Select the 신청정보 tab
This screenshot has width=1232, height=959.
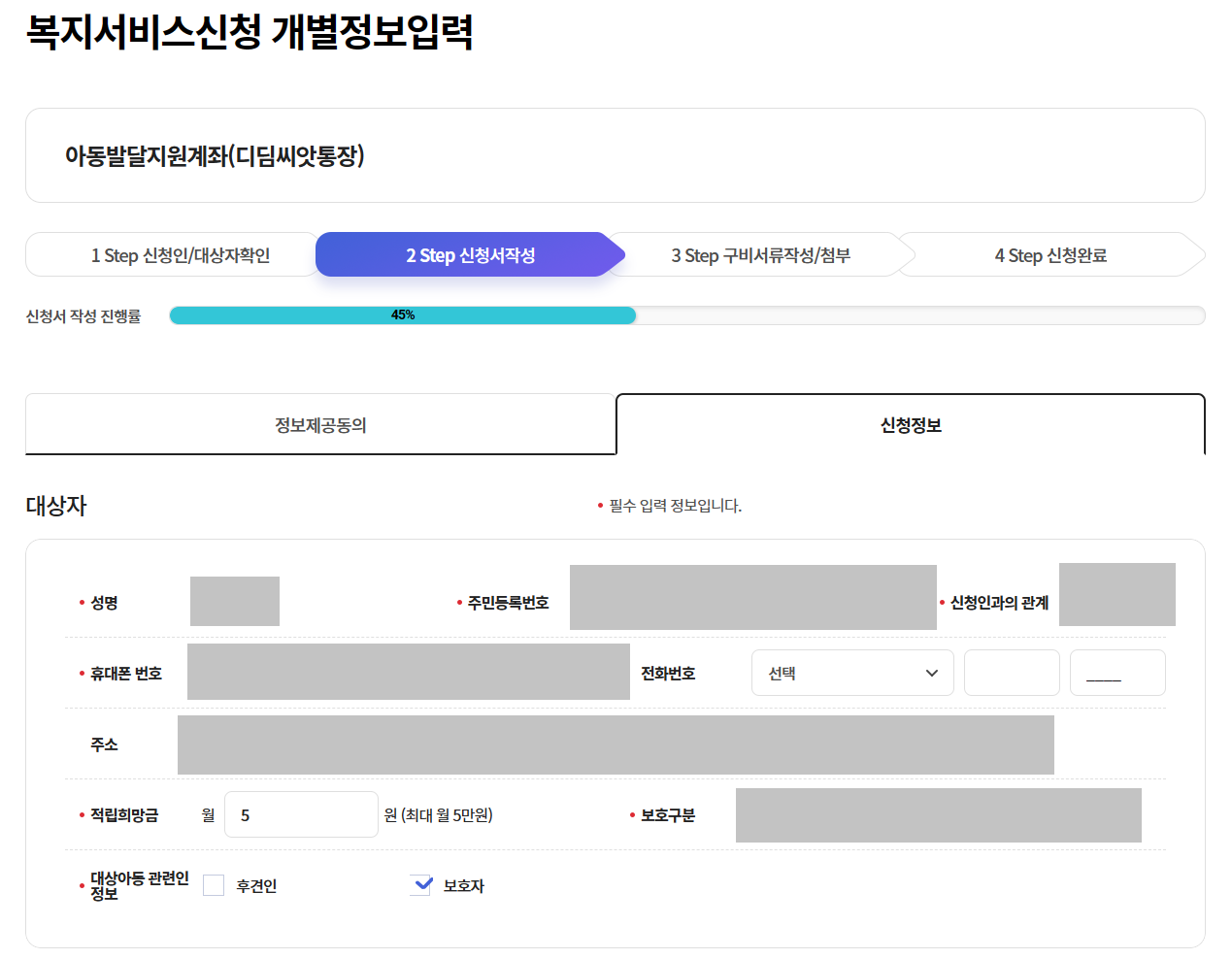click(x=910, y=424)
